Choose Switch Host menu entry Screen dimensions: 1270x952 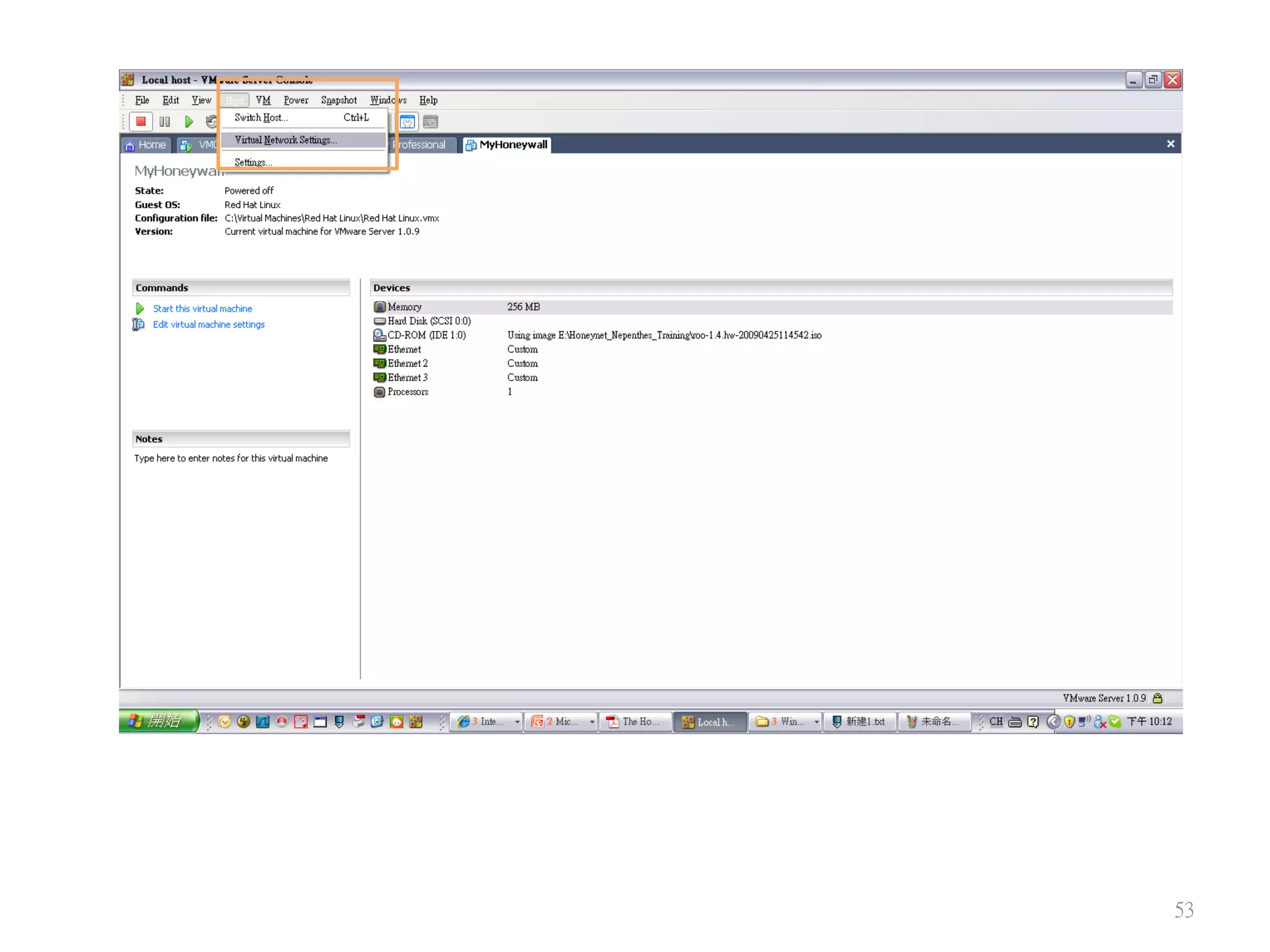click(261, 118)
